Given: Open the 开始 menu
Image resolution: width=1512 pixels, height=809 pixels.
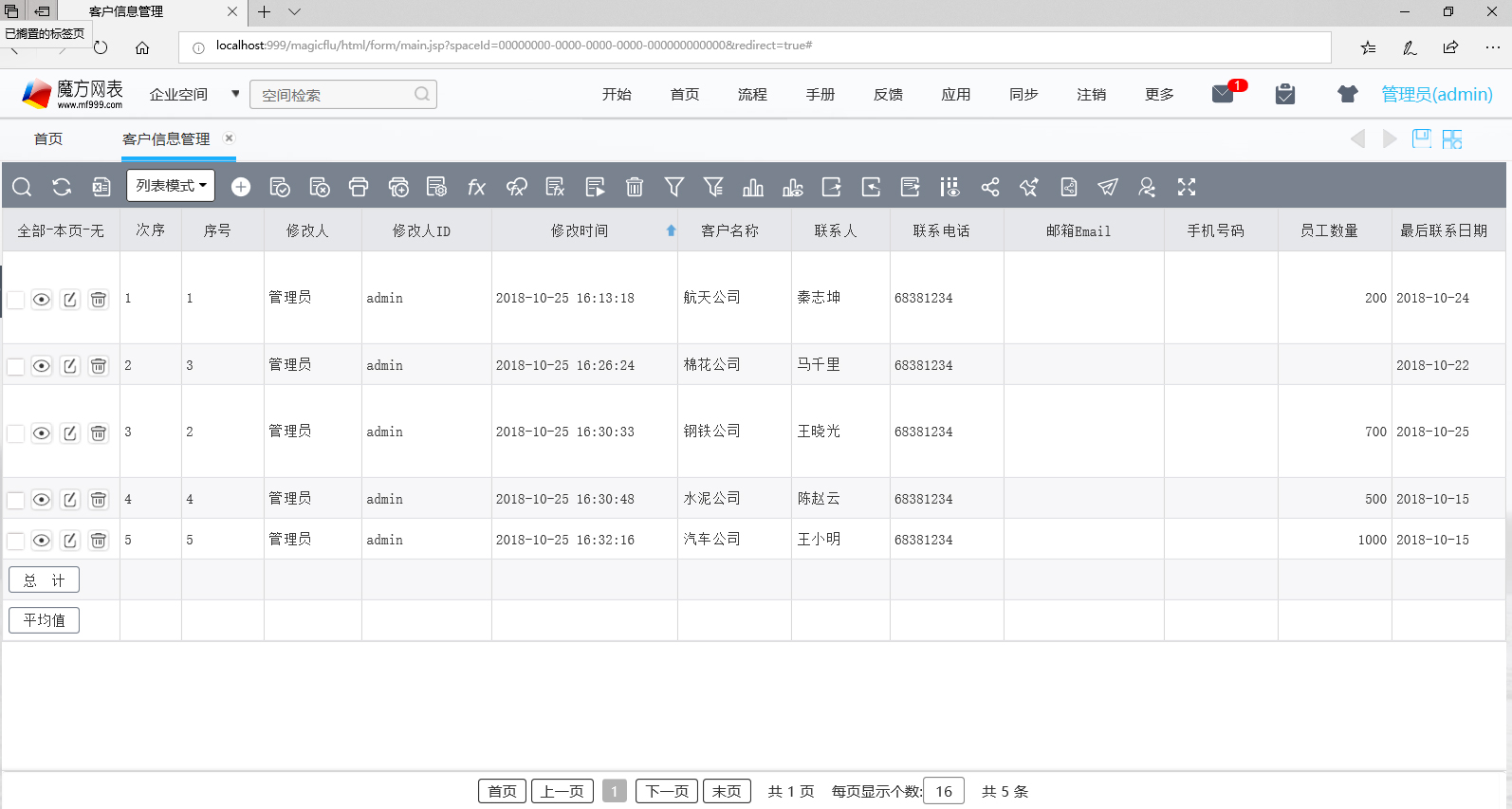Looking at the screenshot, I should tap(617, 94).
